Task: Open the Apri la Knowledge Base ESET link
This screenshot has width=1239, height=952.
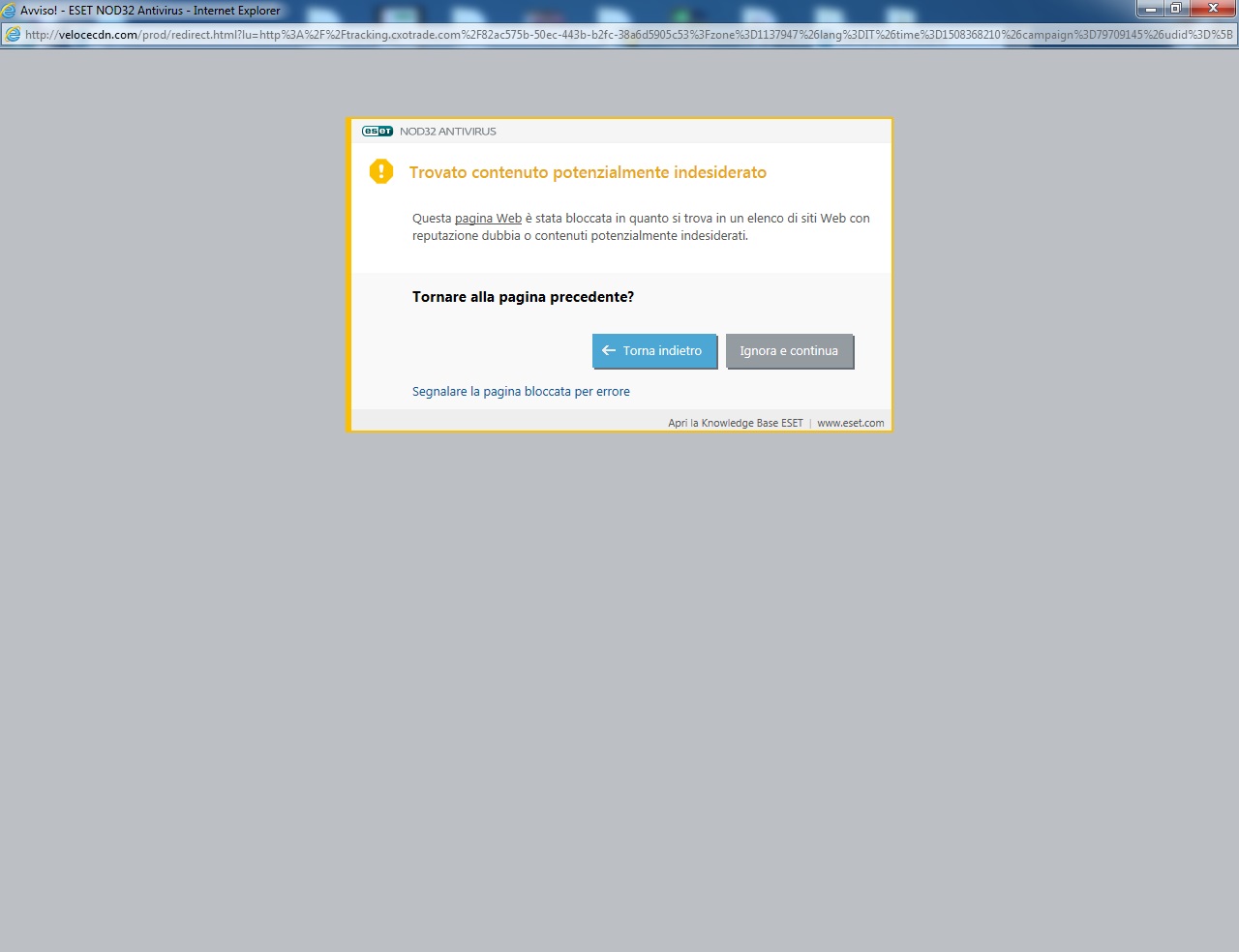Action: (736, 423)
